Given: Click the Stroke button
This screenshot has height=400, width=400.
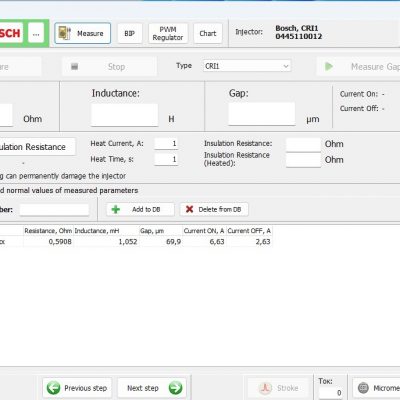Looking at the screenshot, I should (x=278, y=388).
